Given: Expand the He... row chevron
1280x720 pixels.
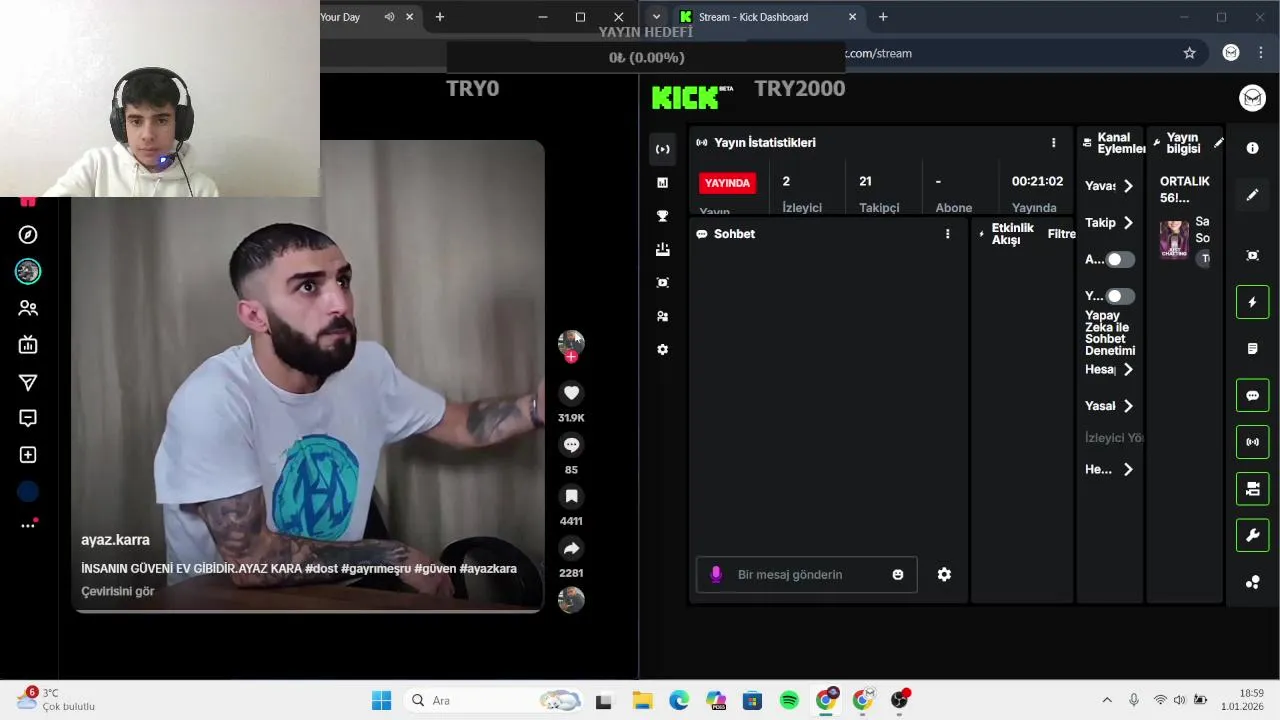Looking at the screenshot, I should click(1128, 470).
